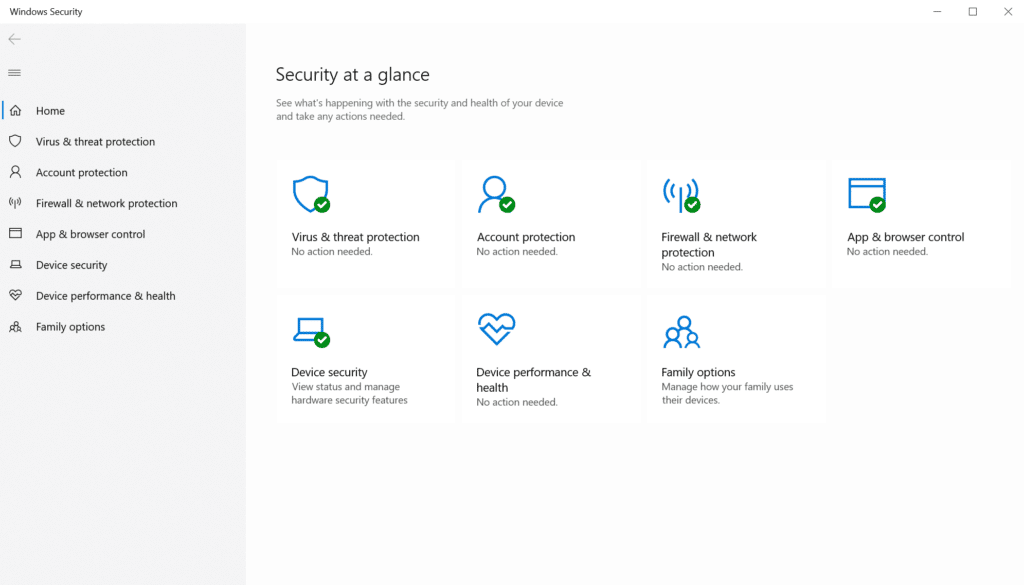1024x585 pixels.
Task: Click the large laptop icon on Device security tile
Action: [x=311, y=332]
